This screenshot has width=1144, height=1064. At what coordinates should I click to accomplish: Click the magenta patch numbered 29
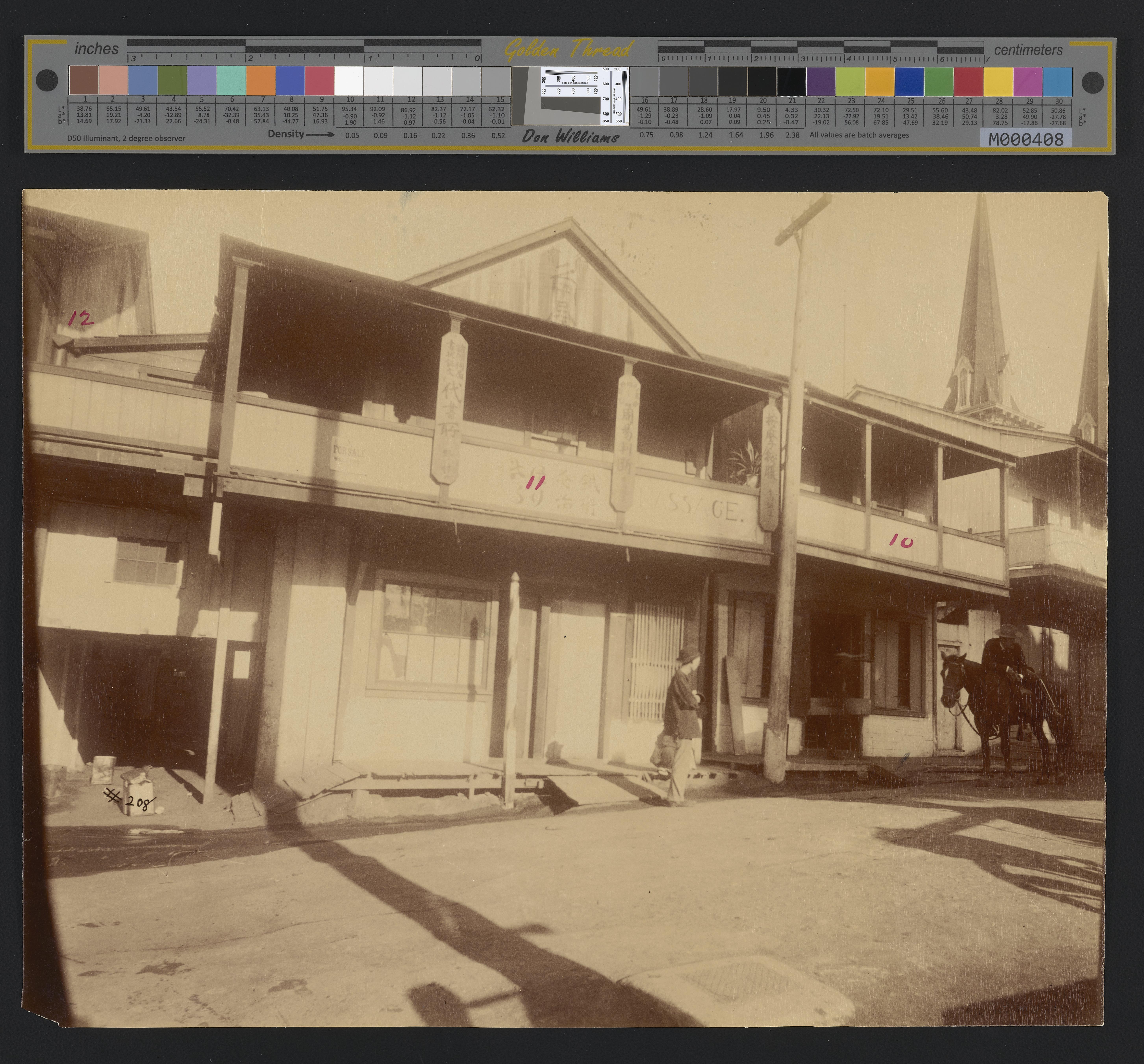pos(1028,82)
